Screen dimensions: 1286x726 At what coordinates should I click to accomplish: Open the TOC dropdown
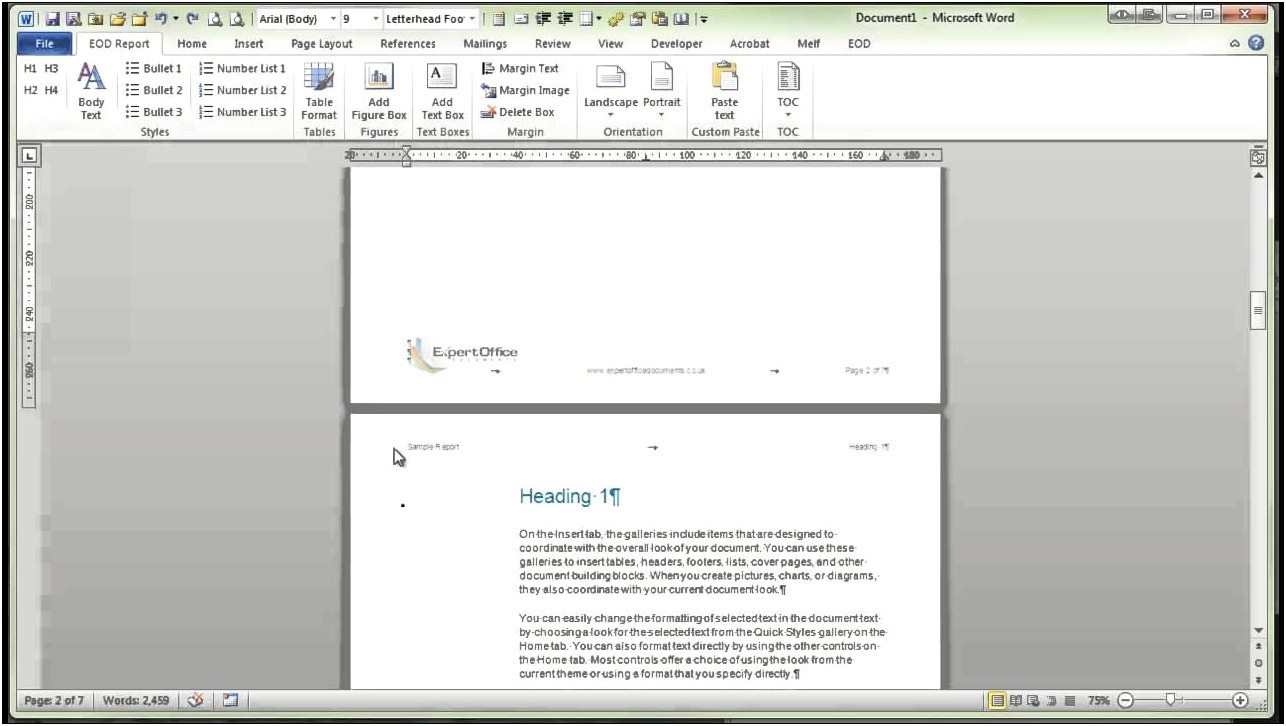pyautogui.click(x=788, y=91)
